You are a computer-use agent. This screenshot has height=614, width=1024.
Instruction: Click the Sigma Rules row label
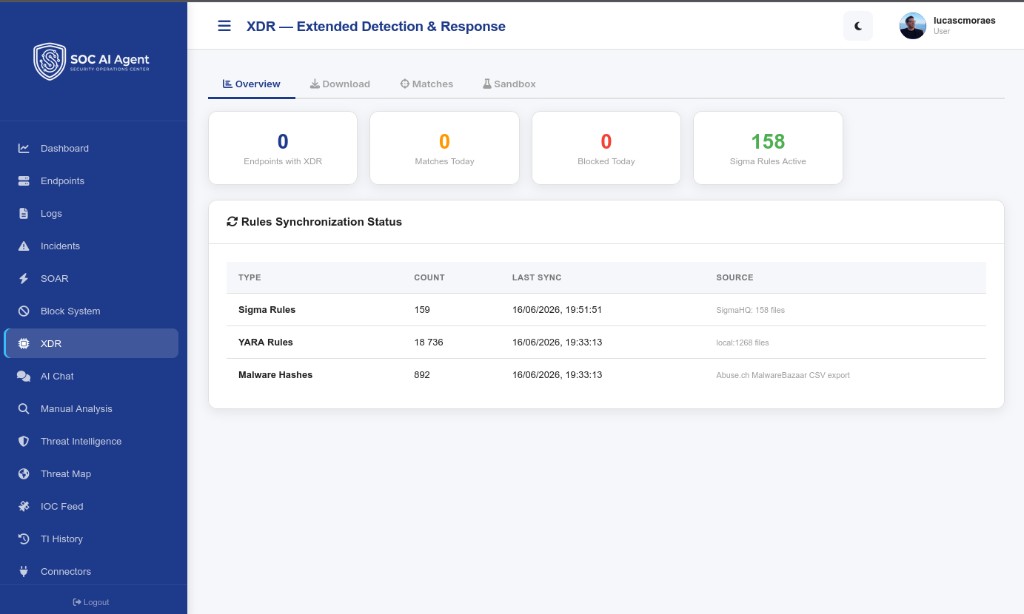[266, 310]
